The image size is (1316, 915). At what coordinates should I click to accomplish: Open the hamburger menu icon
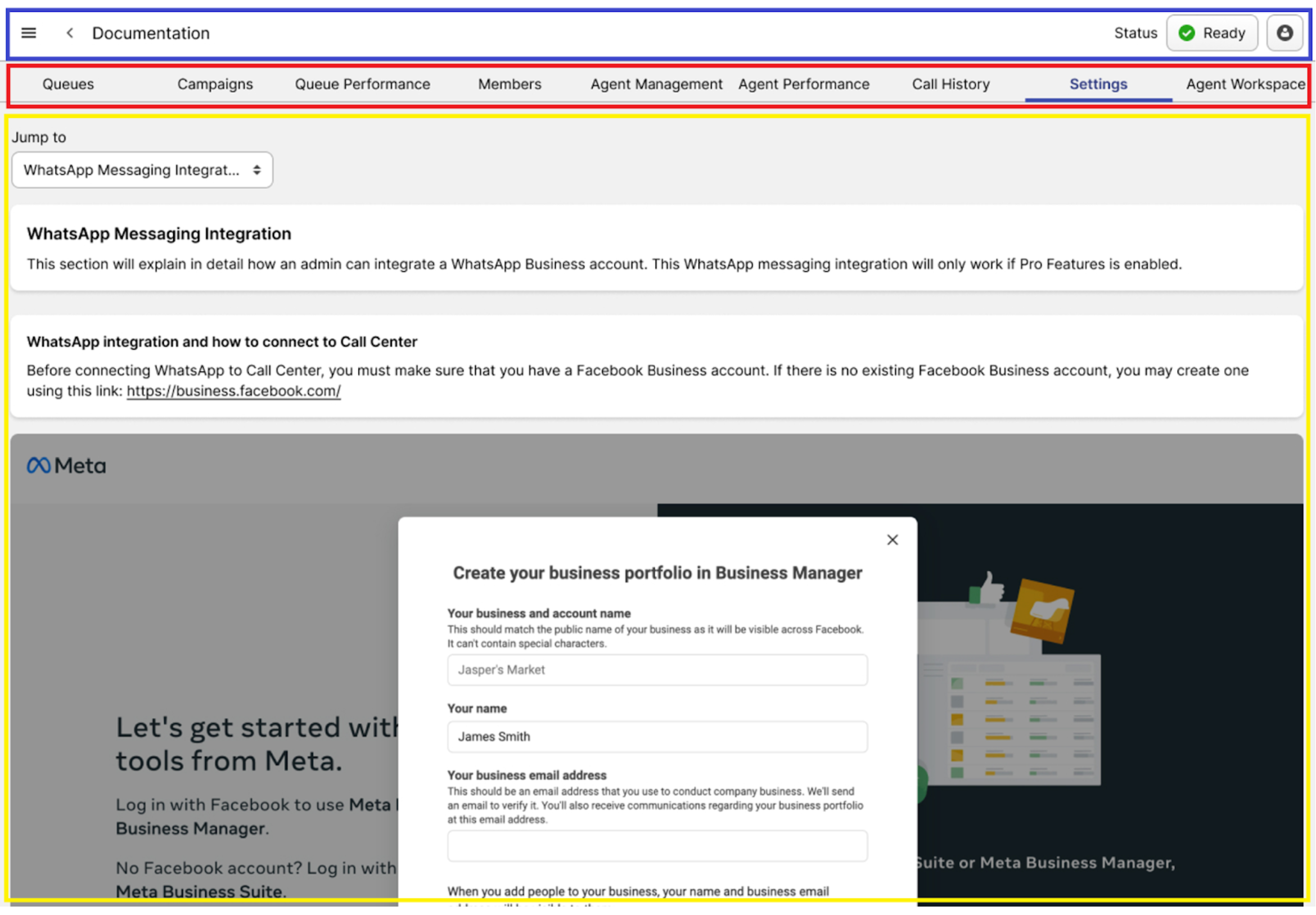[x=29, y=33]
